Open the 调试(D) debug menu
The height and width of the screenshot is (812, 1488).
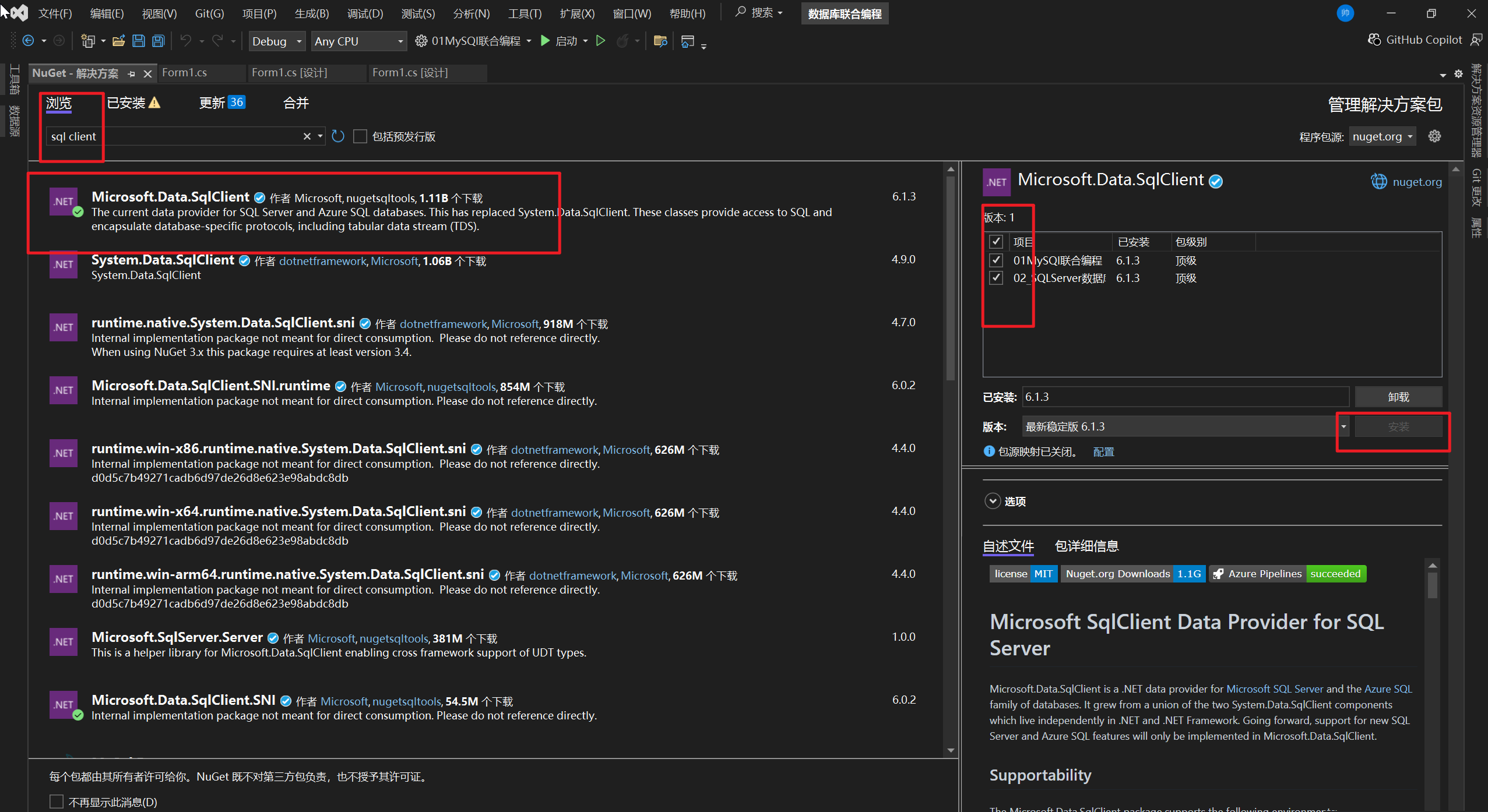[365, 13]
